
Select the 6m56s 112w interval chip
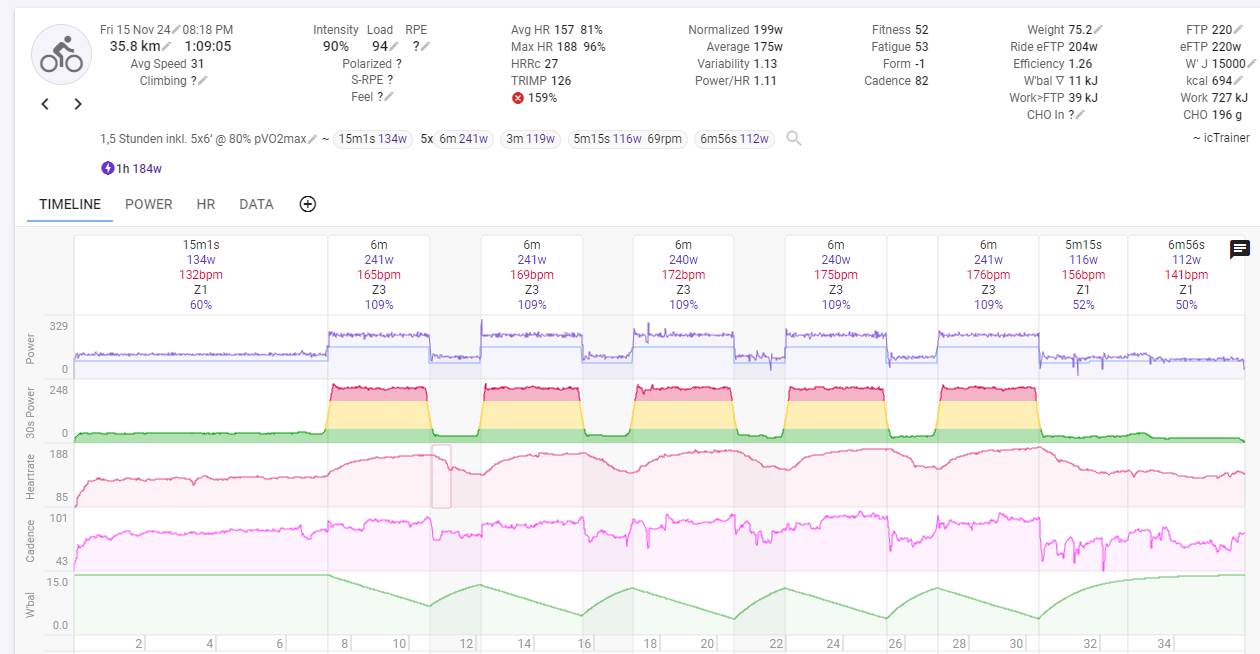[x=735, y=139]
